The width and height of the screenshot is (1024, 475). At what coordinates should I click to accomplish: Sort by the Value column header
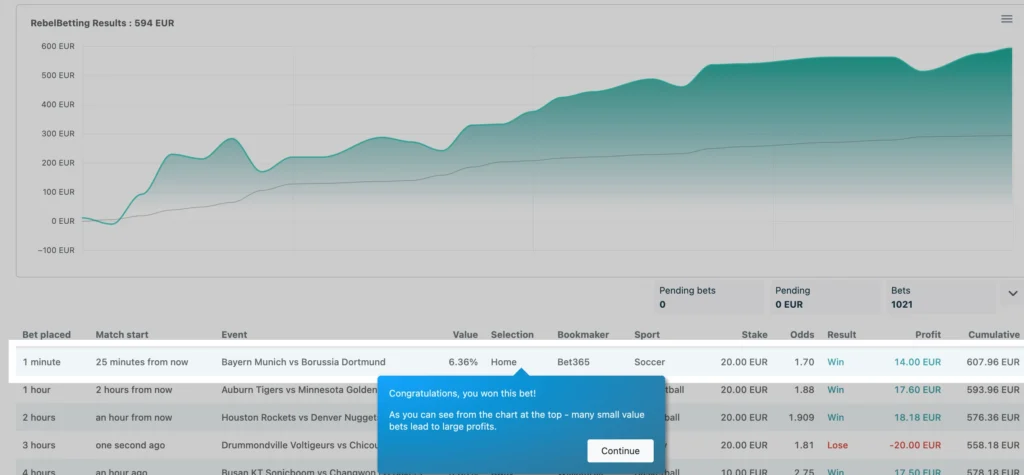[465, 335]
